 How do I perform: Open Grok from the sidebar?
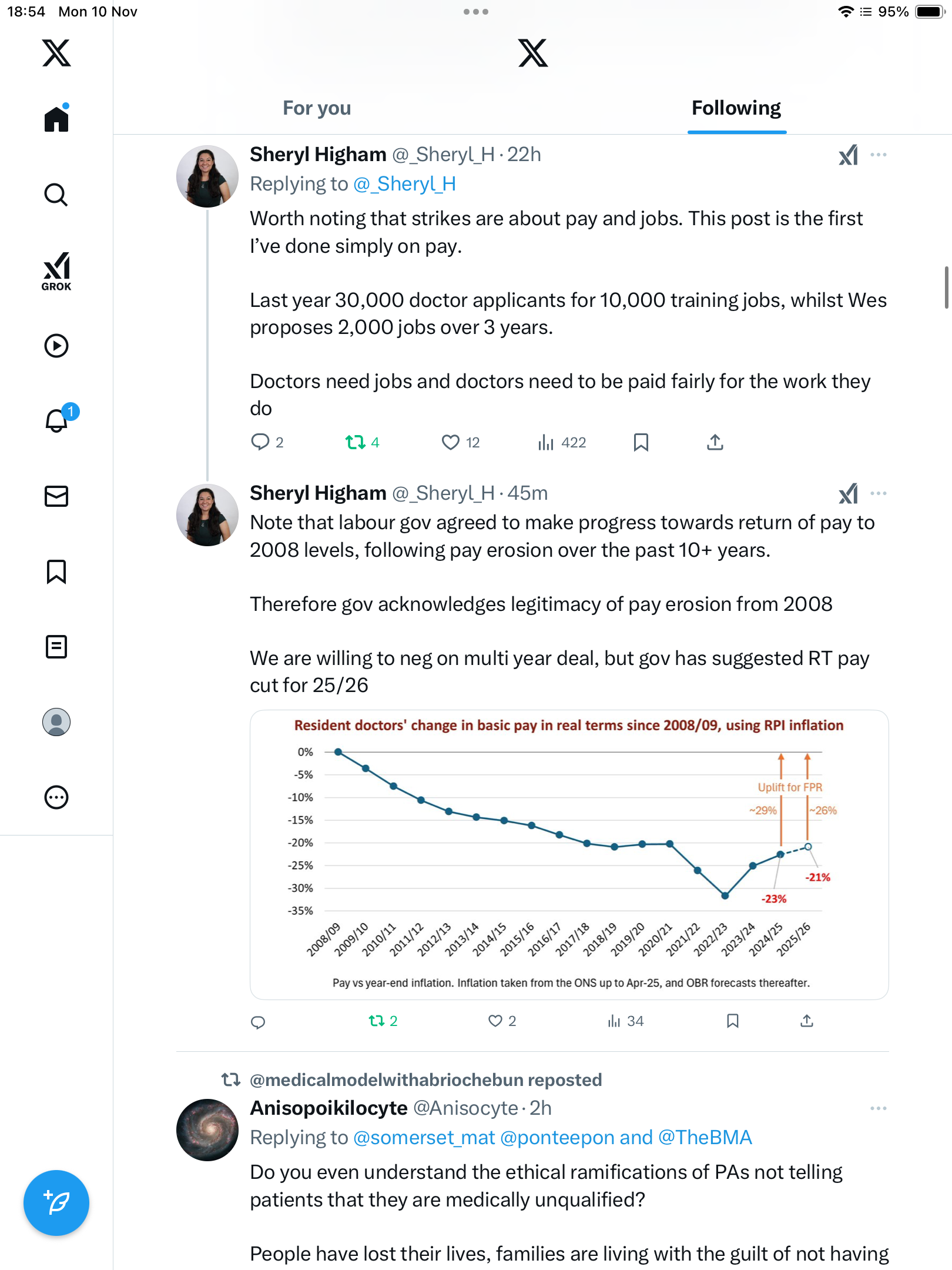point(56,271)
